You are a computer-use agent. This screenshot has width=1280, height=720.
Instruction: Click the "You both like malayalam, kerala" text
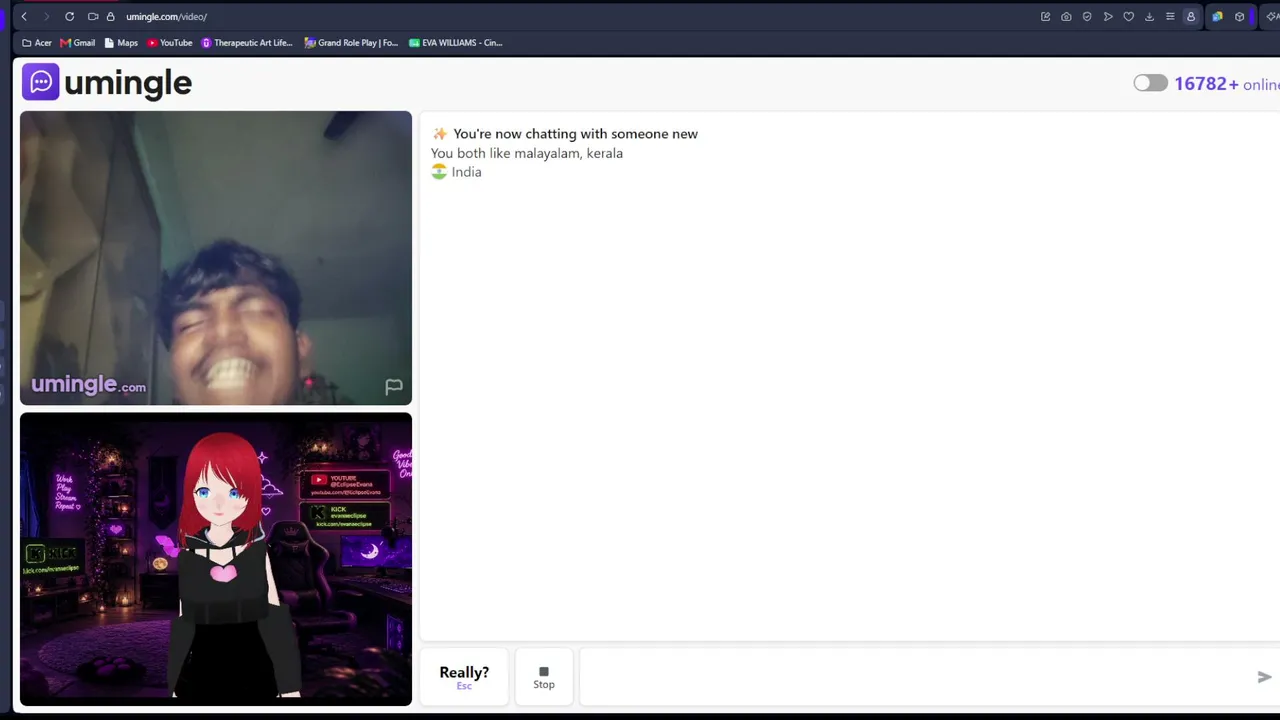click(x=527, y=153)
